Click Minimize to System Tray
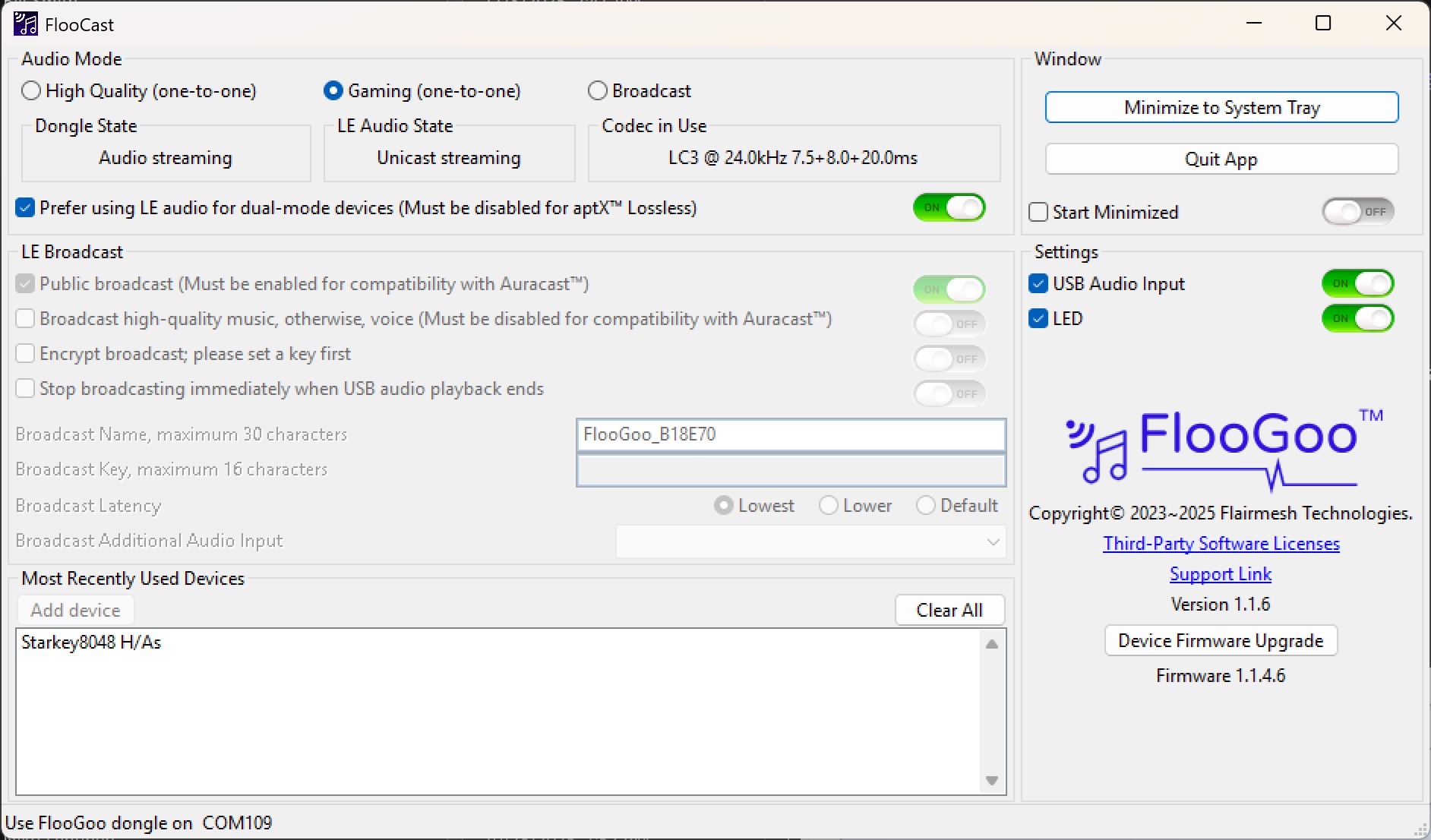Screen dimensions: 1431x840 pos(1221,107)
